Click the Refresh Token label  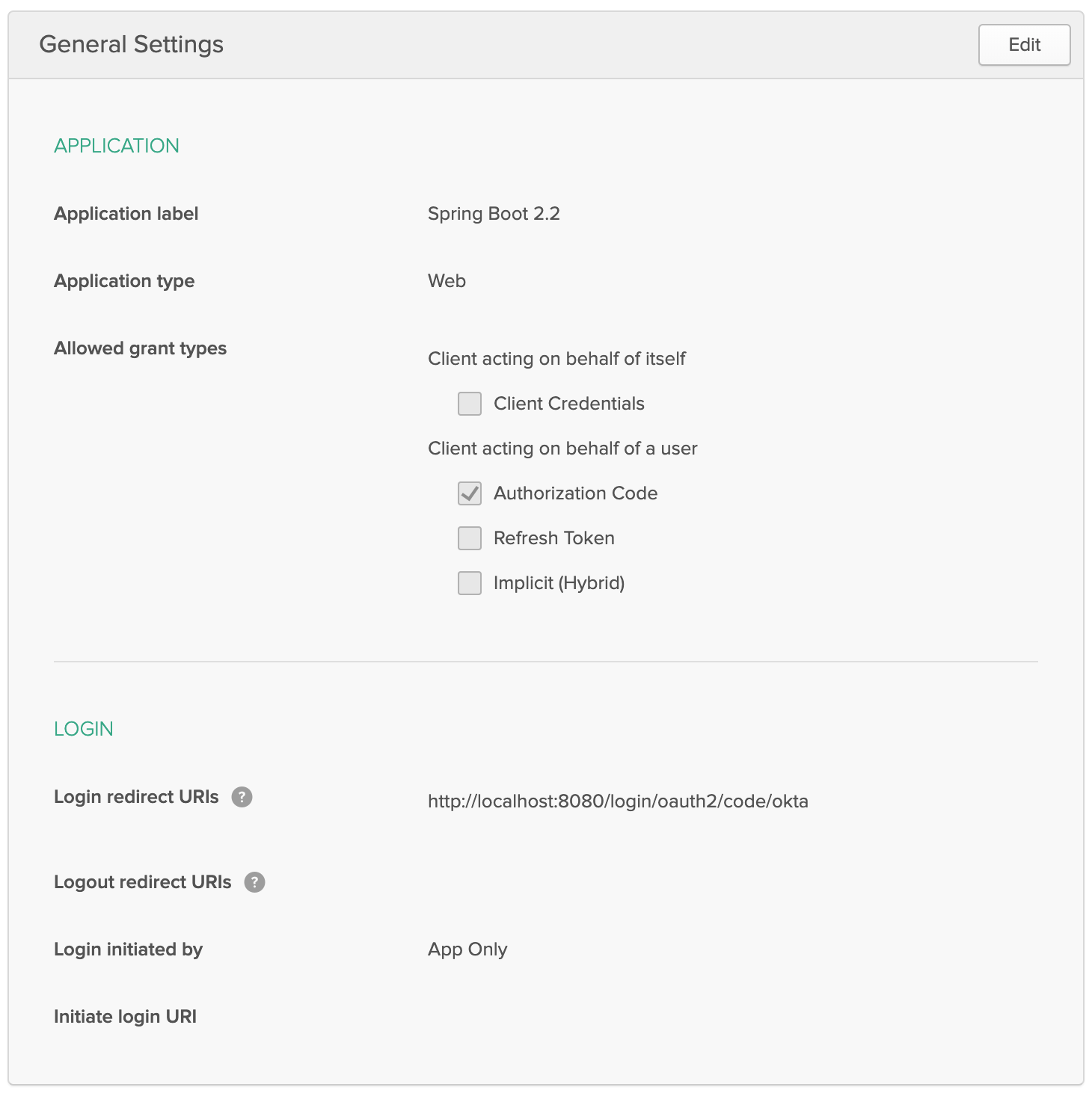pyautogui.click(x=553, y=538)
